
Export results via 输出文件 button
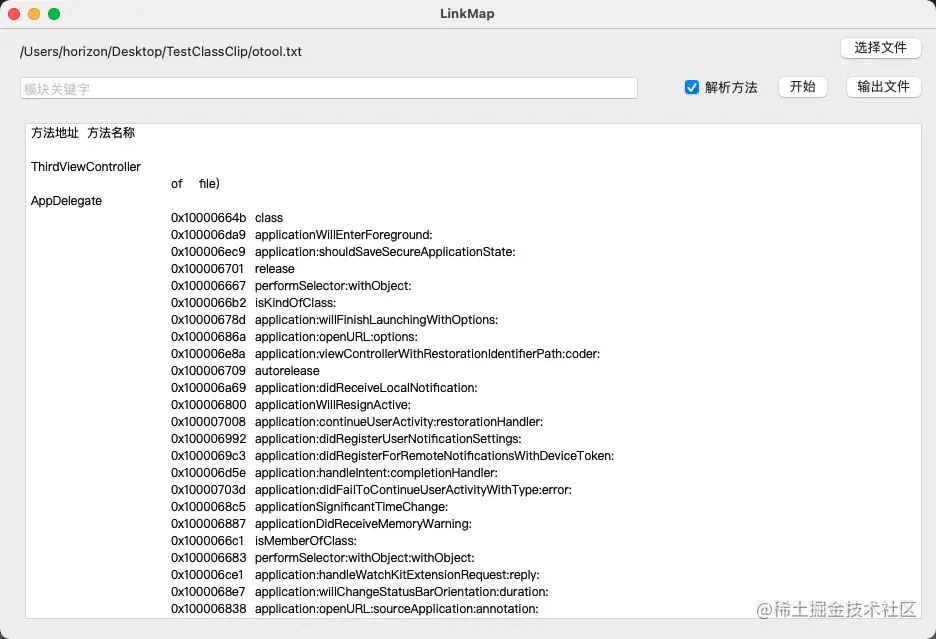[x=883, y=87]
